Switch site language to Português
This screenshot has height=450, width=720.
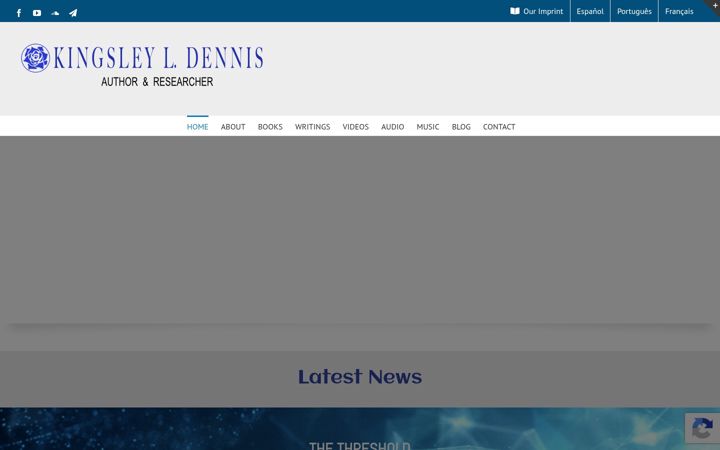634,11
